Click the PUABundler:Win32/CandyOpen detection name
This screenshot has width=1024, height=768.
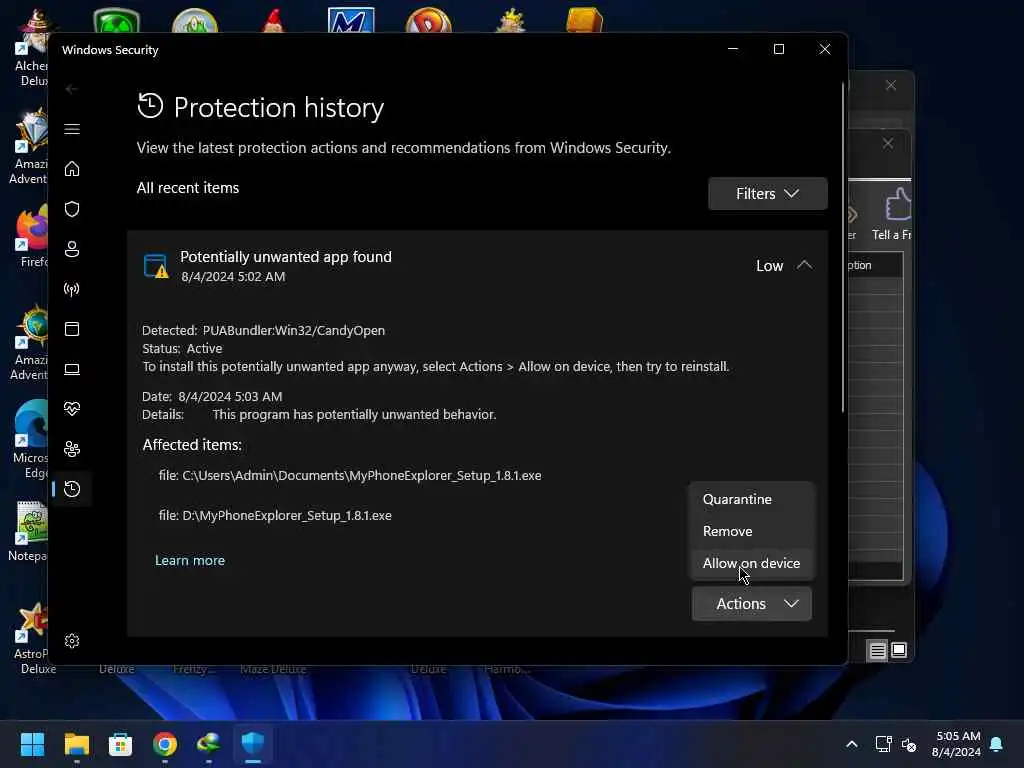tap(293, 330)
